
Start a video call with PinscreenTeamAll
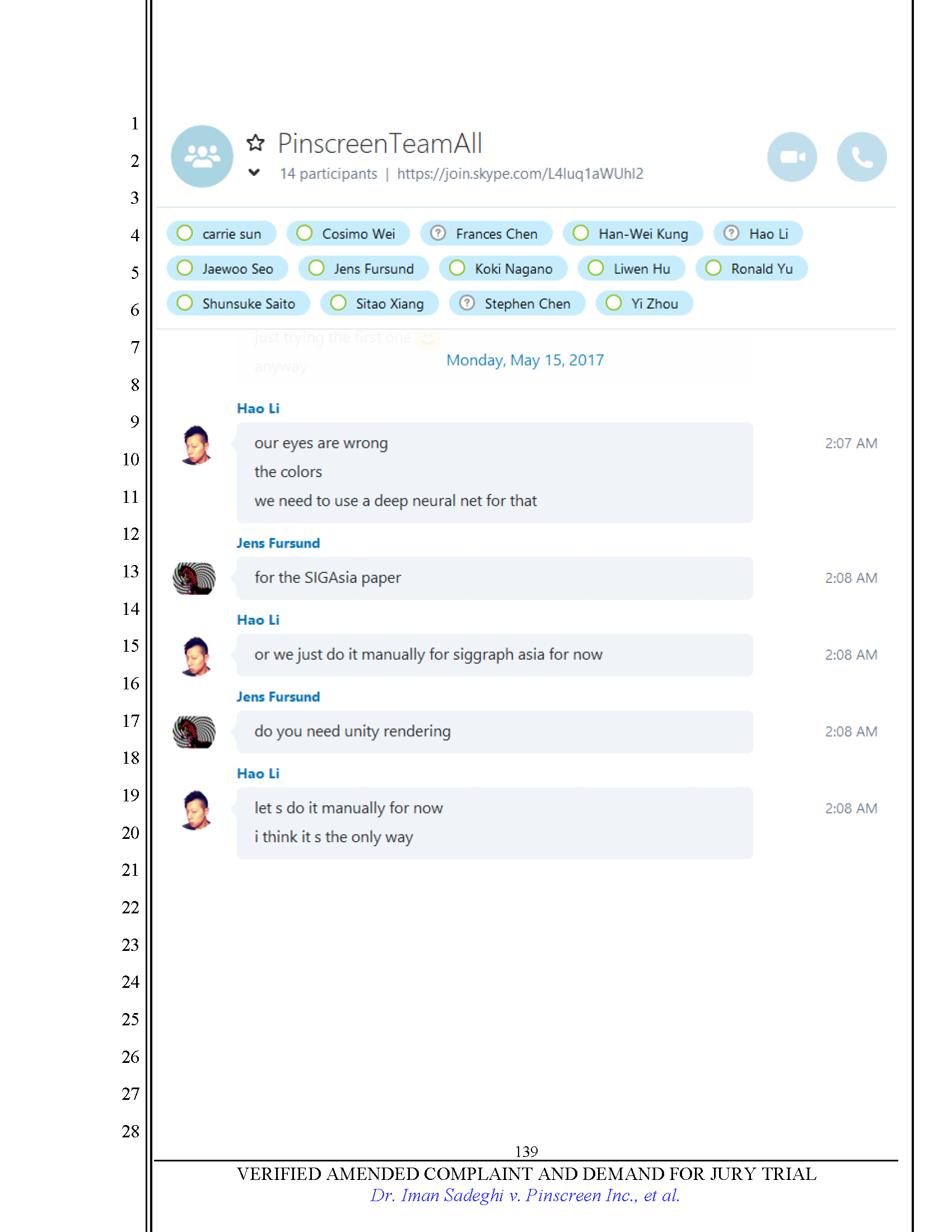pos(791,157)
